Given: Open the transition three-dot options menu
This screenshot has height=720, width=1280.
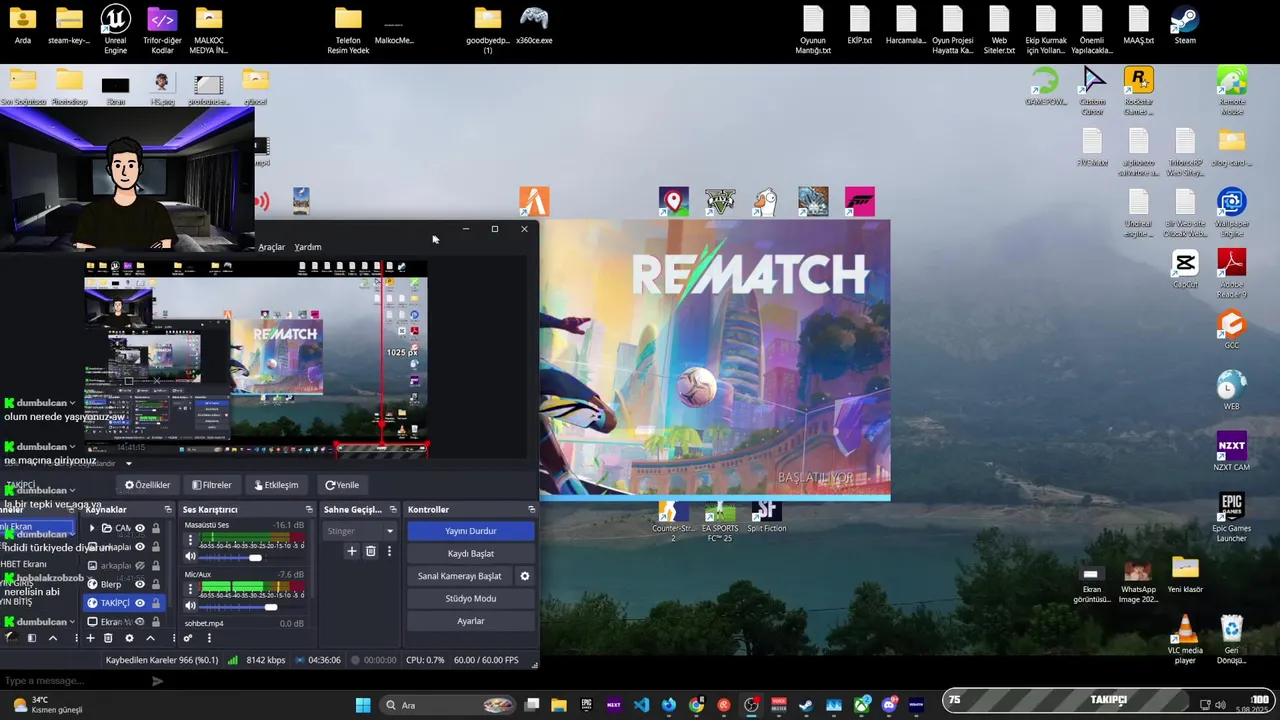Looking at the screenshot, I should 389,551.
